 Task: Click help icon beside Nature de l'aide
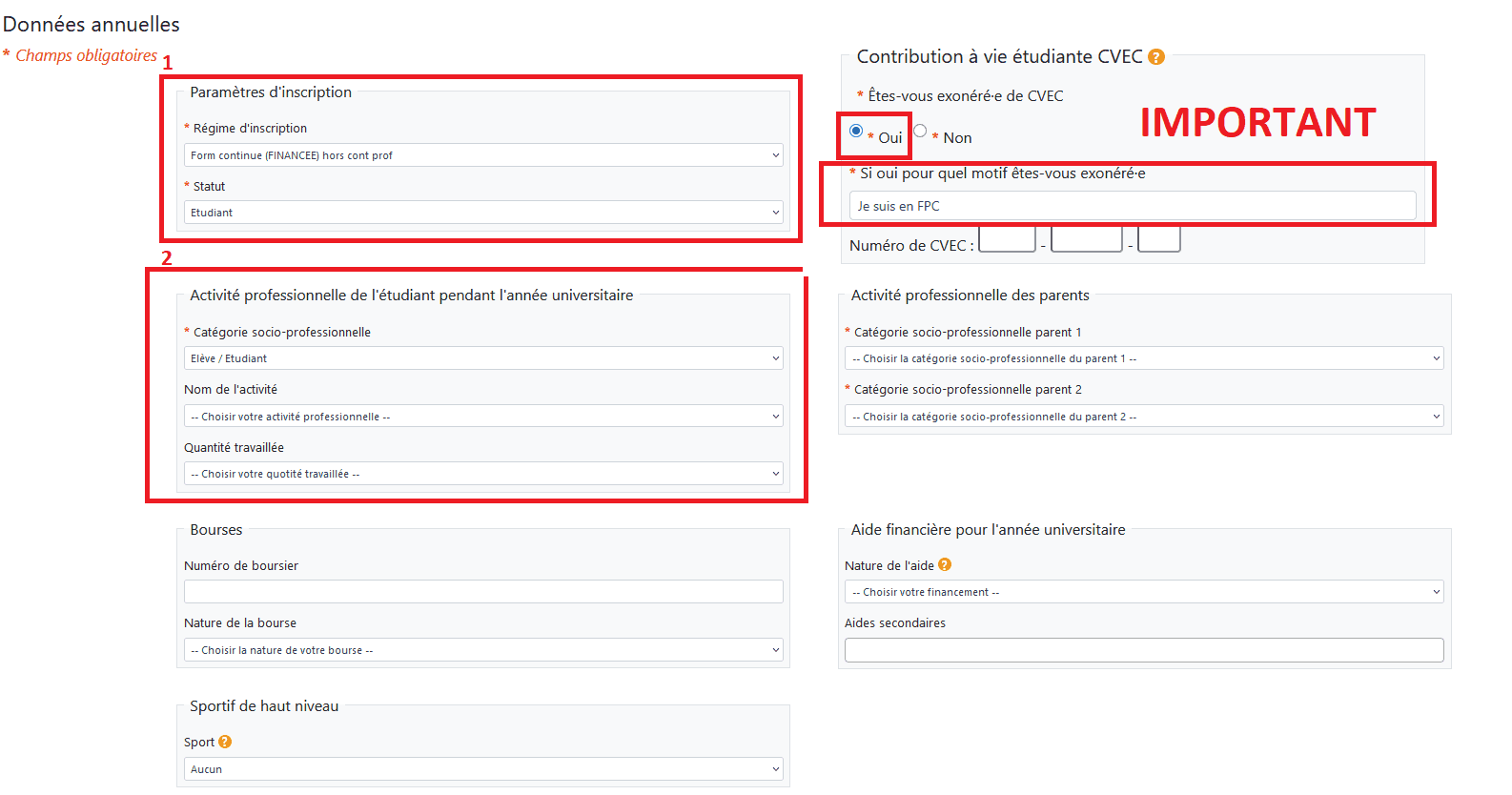(945, 564)
